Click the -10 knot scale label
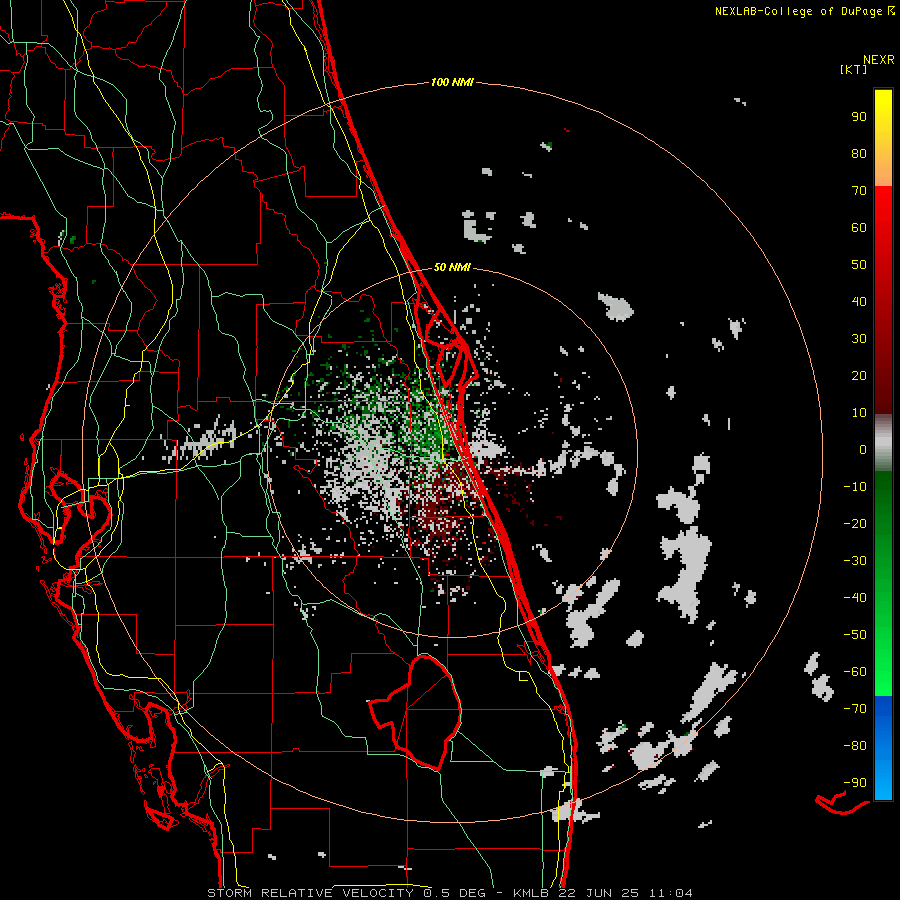The width and height of the screenshot is (900, 900). pyautogui.click(x=855, y=487)
